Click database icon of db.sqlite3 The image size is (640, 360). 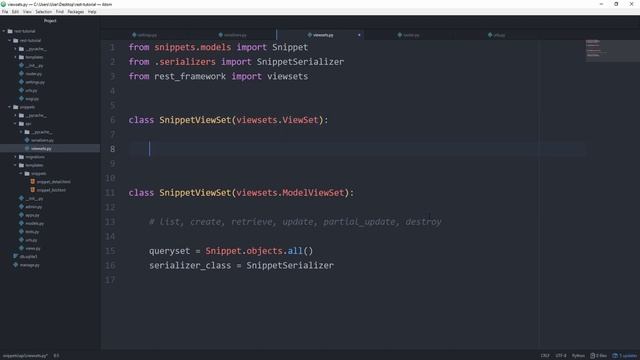(16, 256)
